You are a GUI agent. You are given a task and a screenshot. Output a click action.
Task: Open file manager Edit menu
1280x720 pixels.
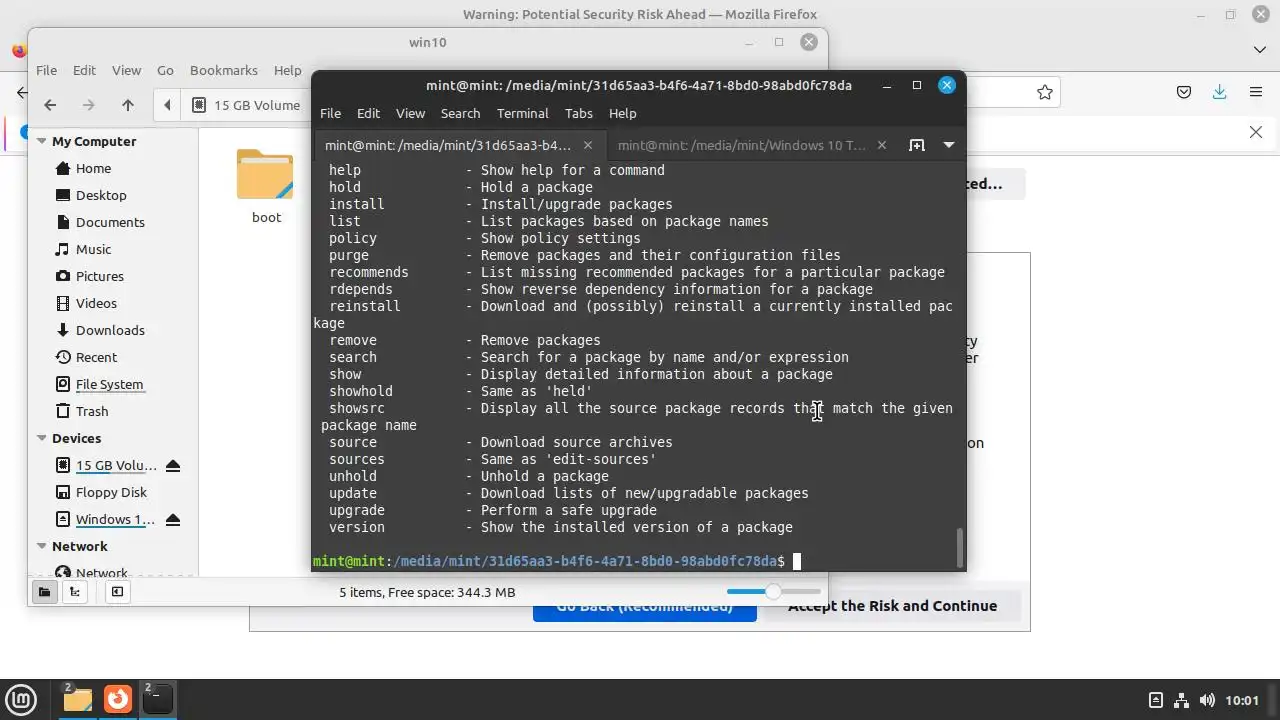click(x=84, y=70)
